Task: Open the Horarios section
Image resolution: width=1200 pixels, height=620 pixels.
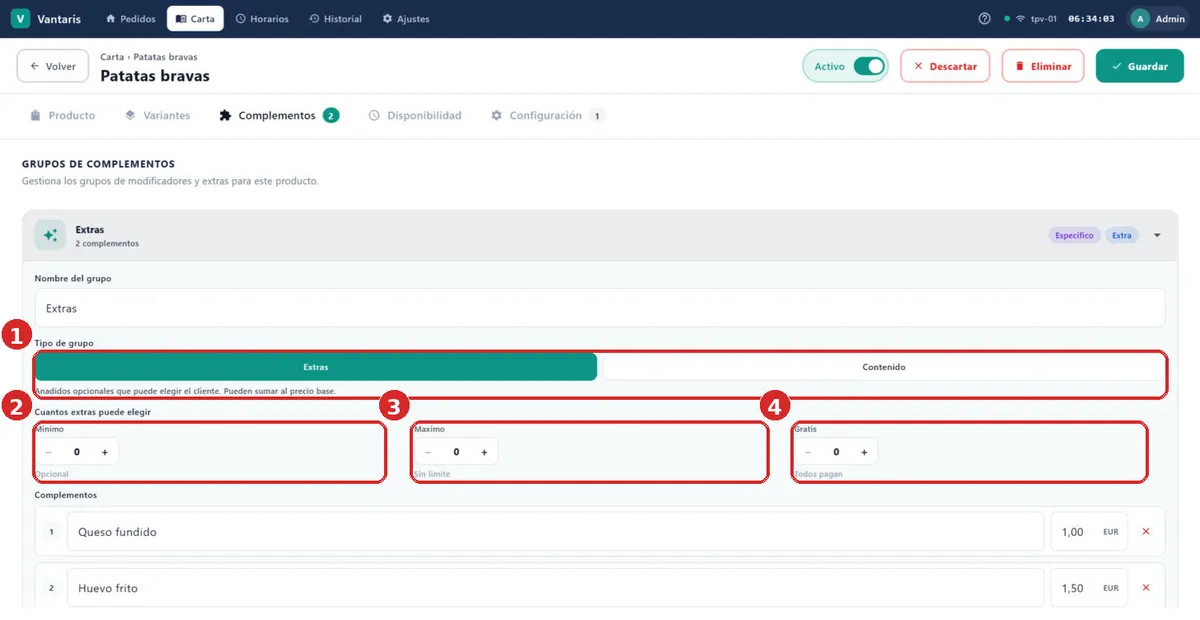Action: [262, 19]
